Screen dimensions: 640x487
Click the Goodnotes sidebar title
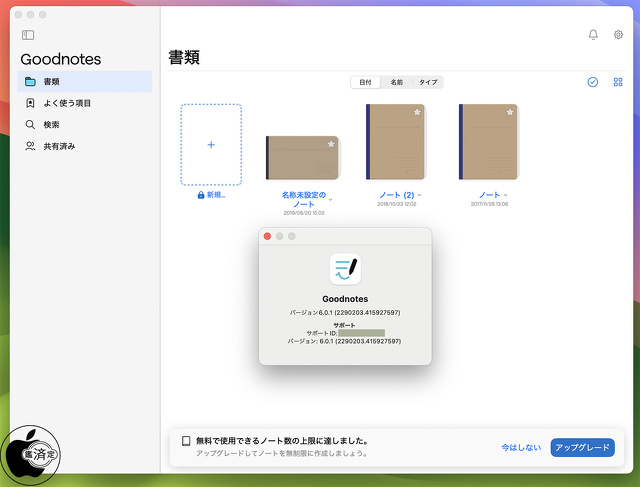point(61,59)
